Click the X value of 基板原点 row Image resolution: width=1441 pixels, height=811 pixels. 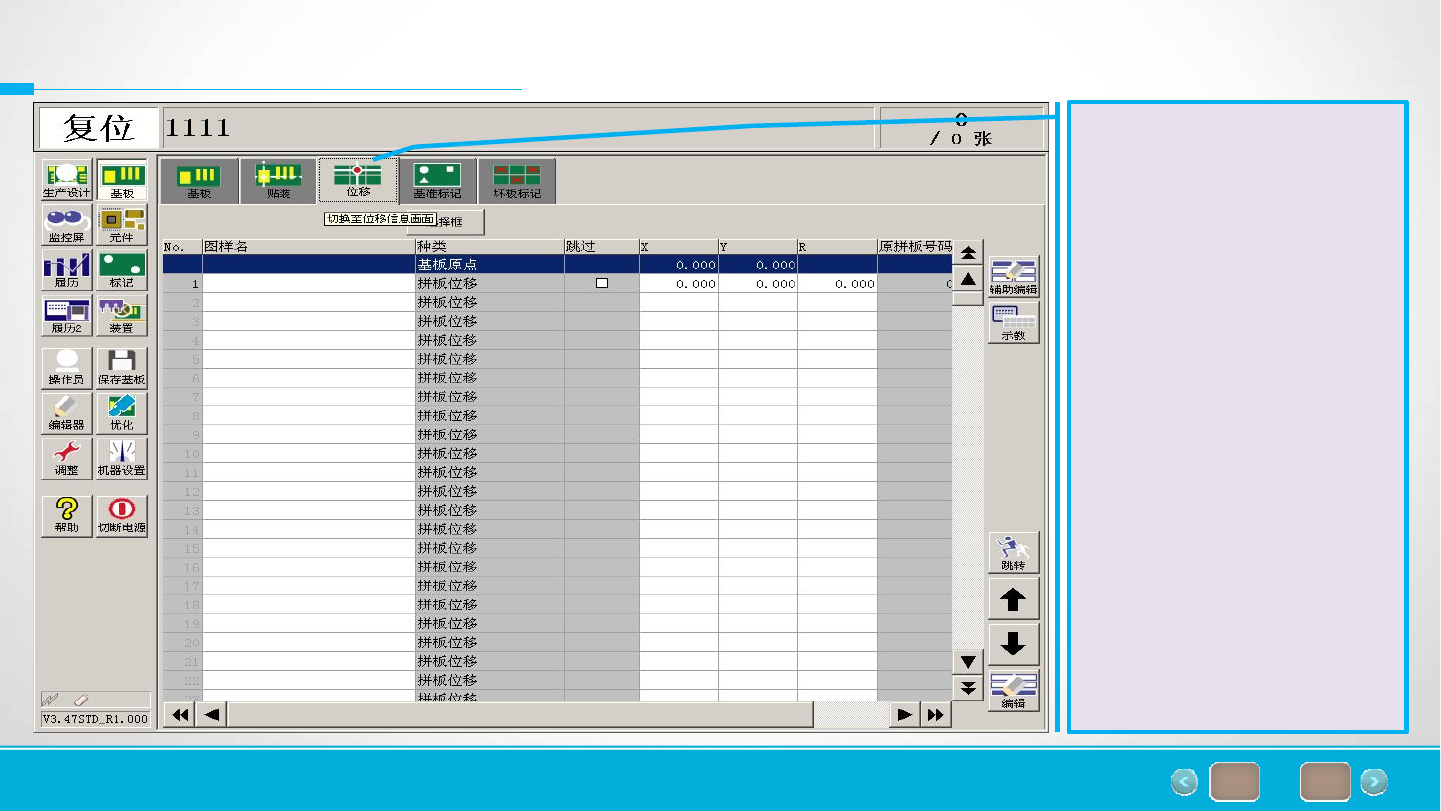tap(679, 265)
